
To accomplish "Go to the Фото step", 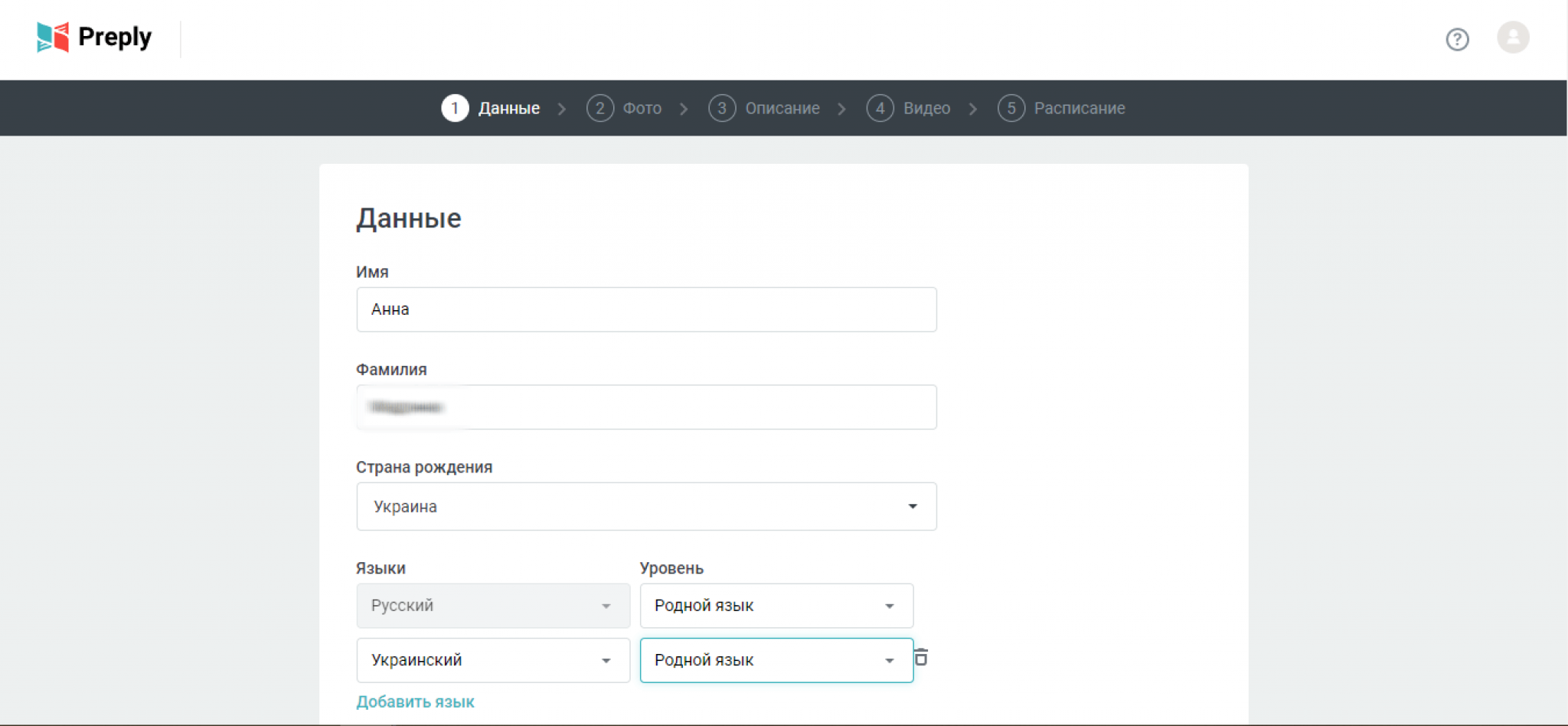I will 642,108.
